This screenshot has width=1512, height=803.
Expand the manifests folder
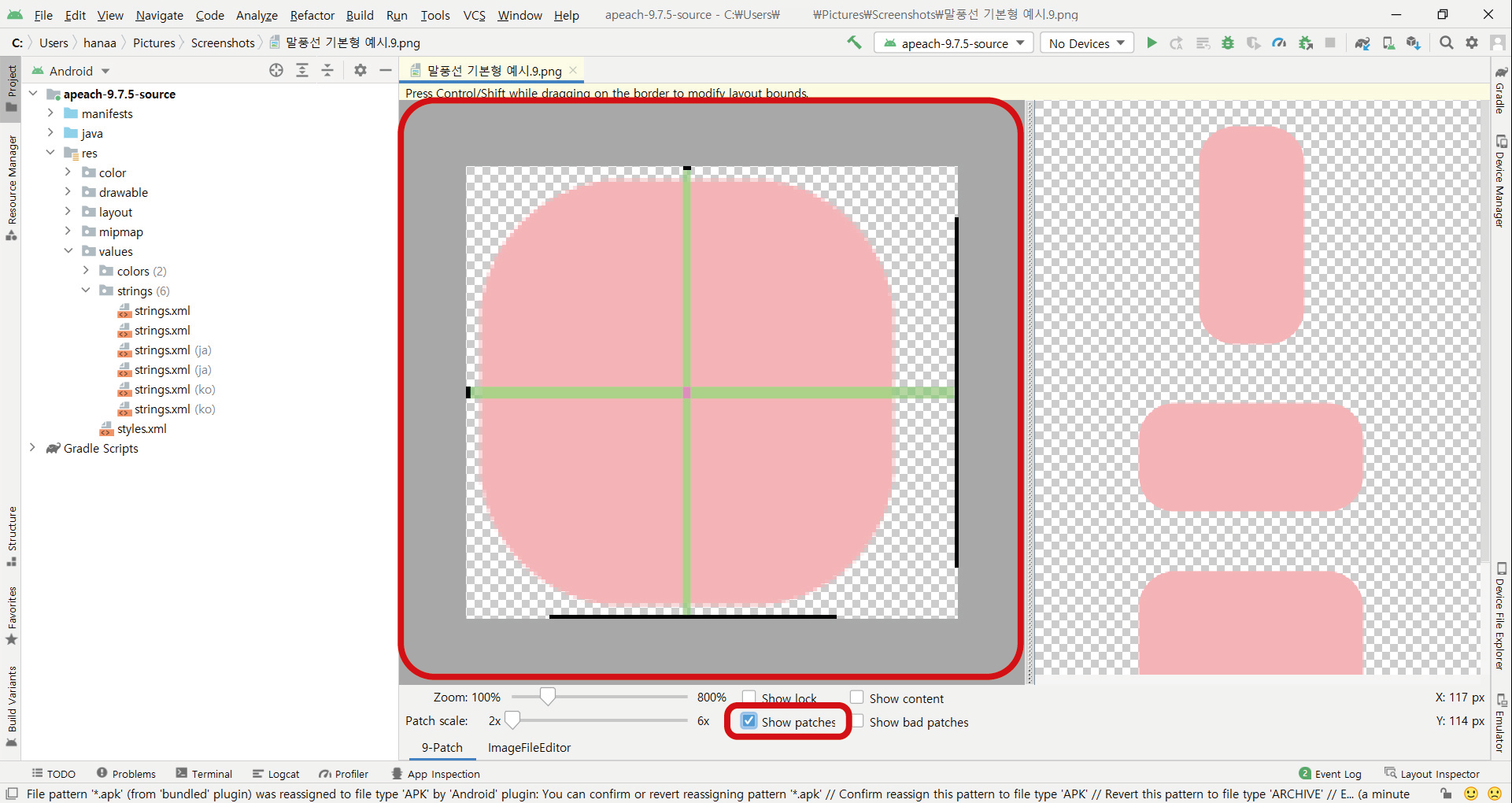click(50, 113)
